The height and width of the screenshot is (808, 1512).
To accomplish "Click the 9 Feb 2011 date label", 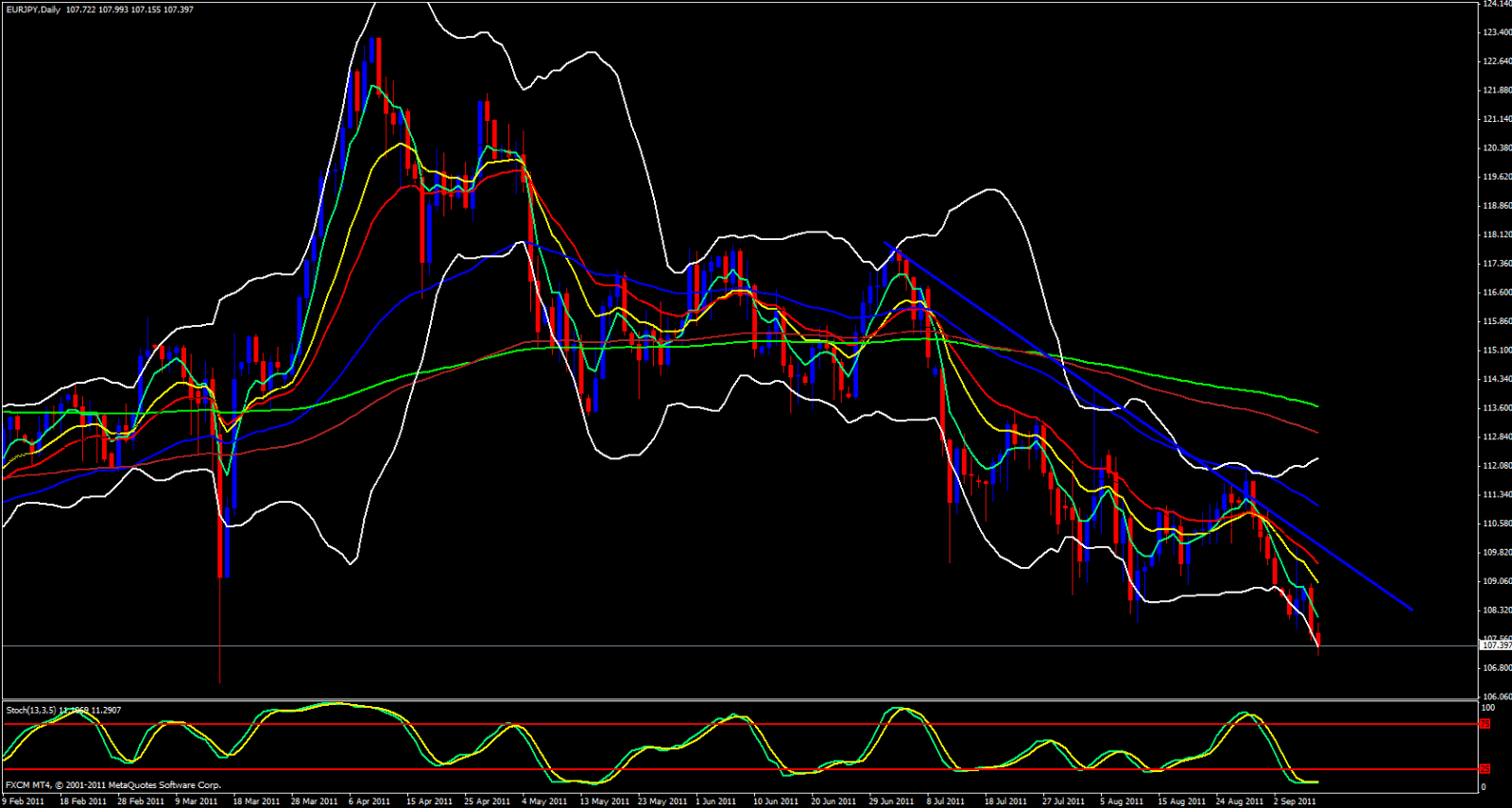I will point(24,801).
